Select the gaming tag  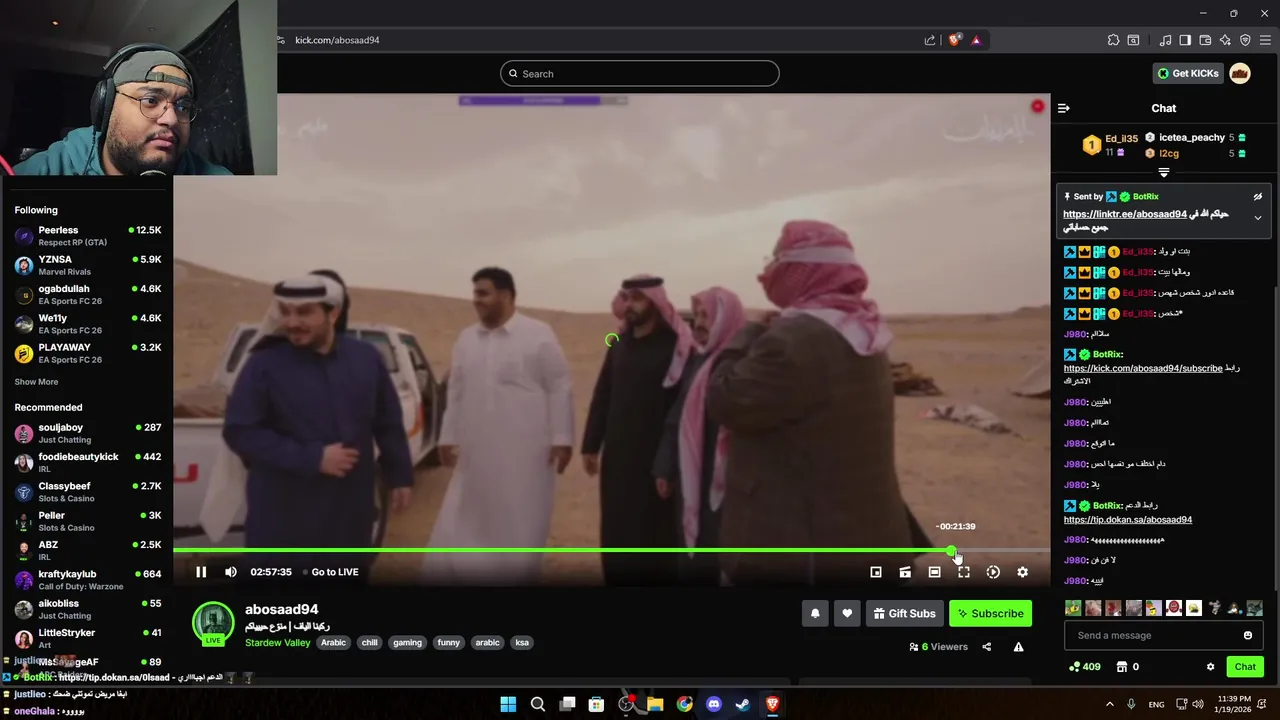[x=407, y=643]
